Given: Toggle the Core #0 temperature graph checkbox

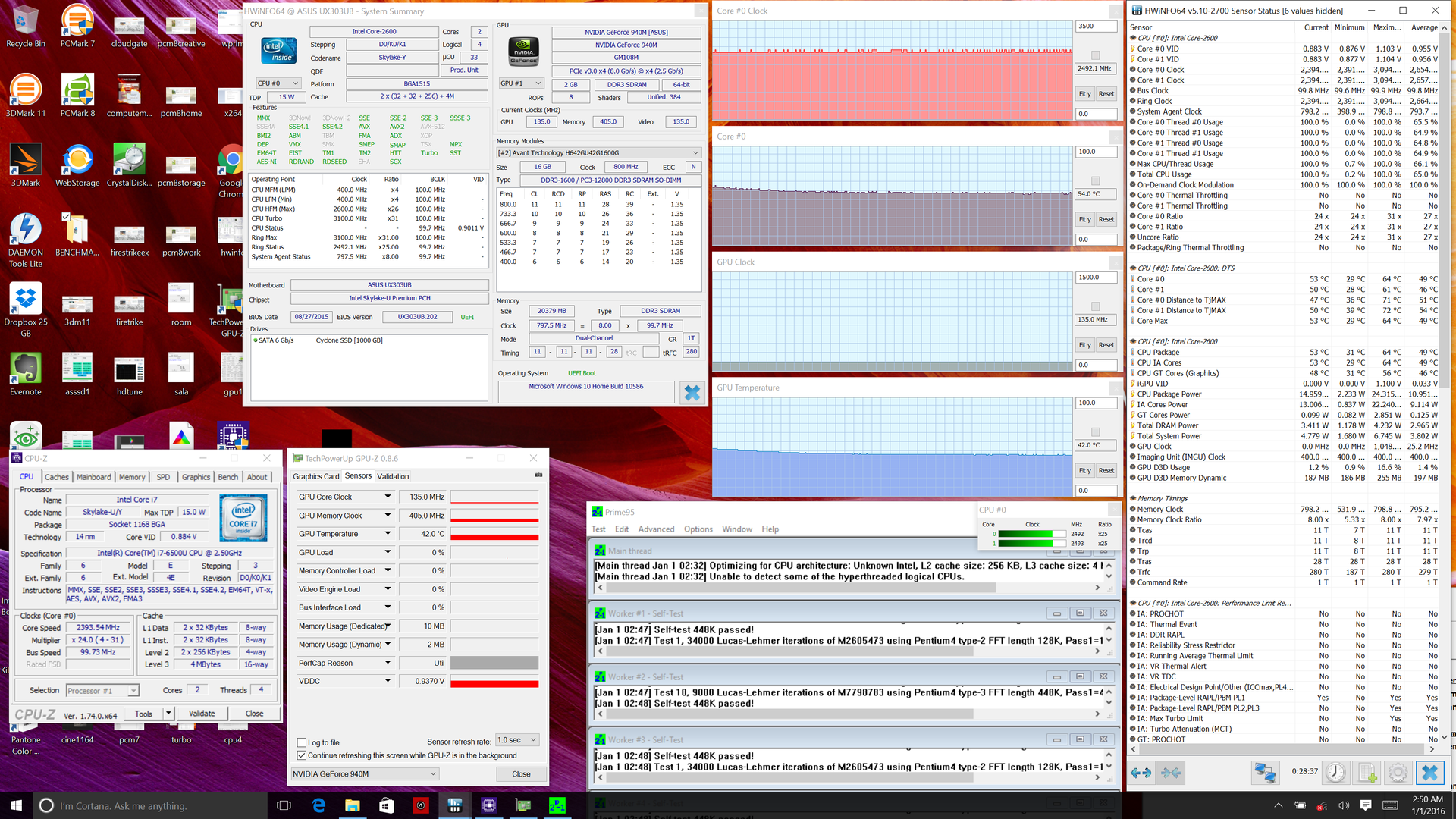Looking at the screenshot, I should coord(1095,180).
